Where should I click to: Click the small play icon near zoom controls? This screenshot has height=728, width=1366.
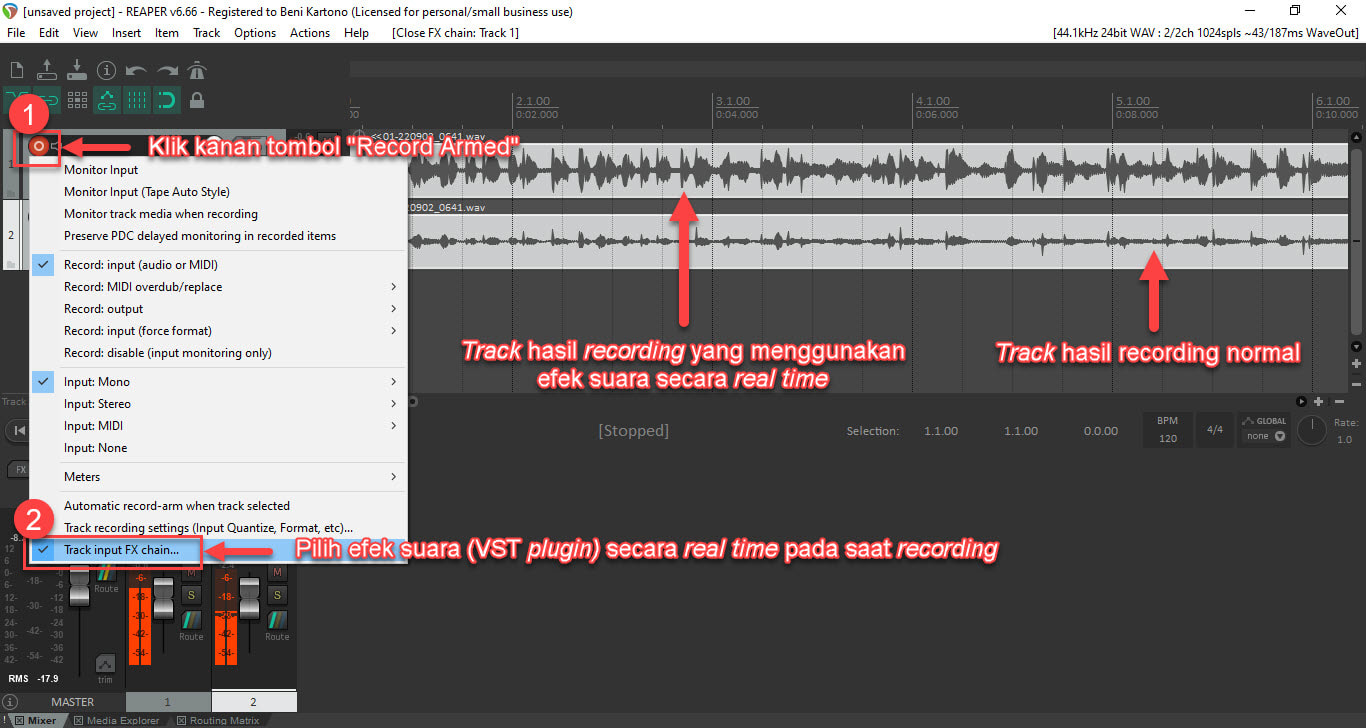click(1302, 401)
